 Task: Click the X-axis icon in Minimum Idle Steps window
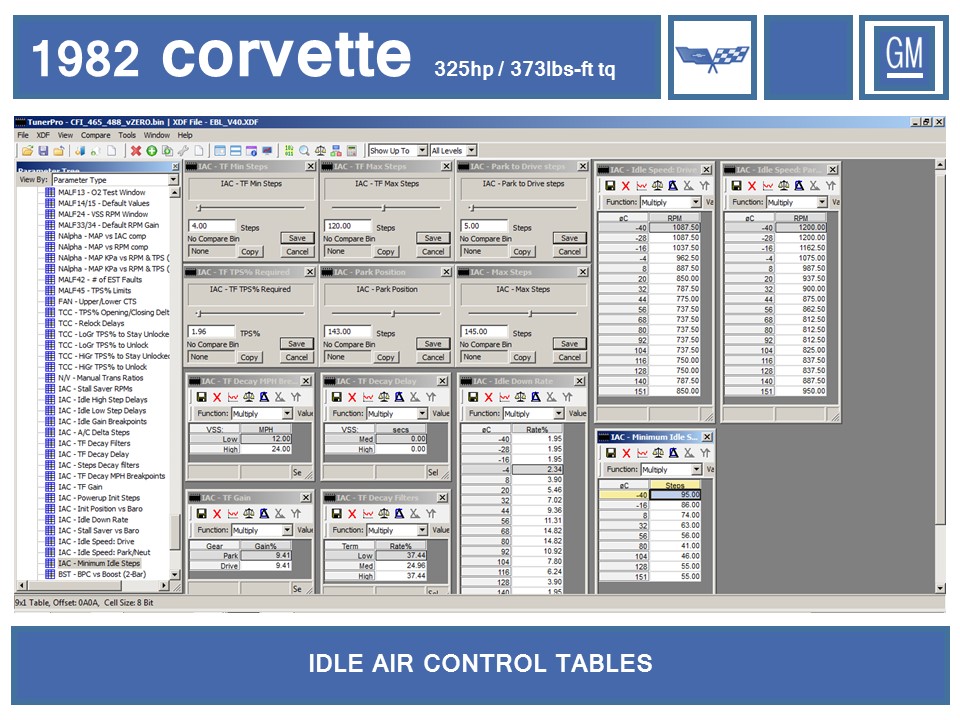(689, 453)
